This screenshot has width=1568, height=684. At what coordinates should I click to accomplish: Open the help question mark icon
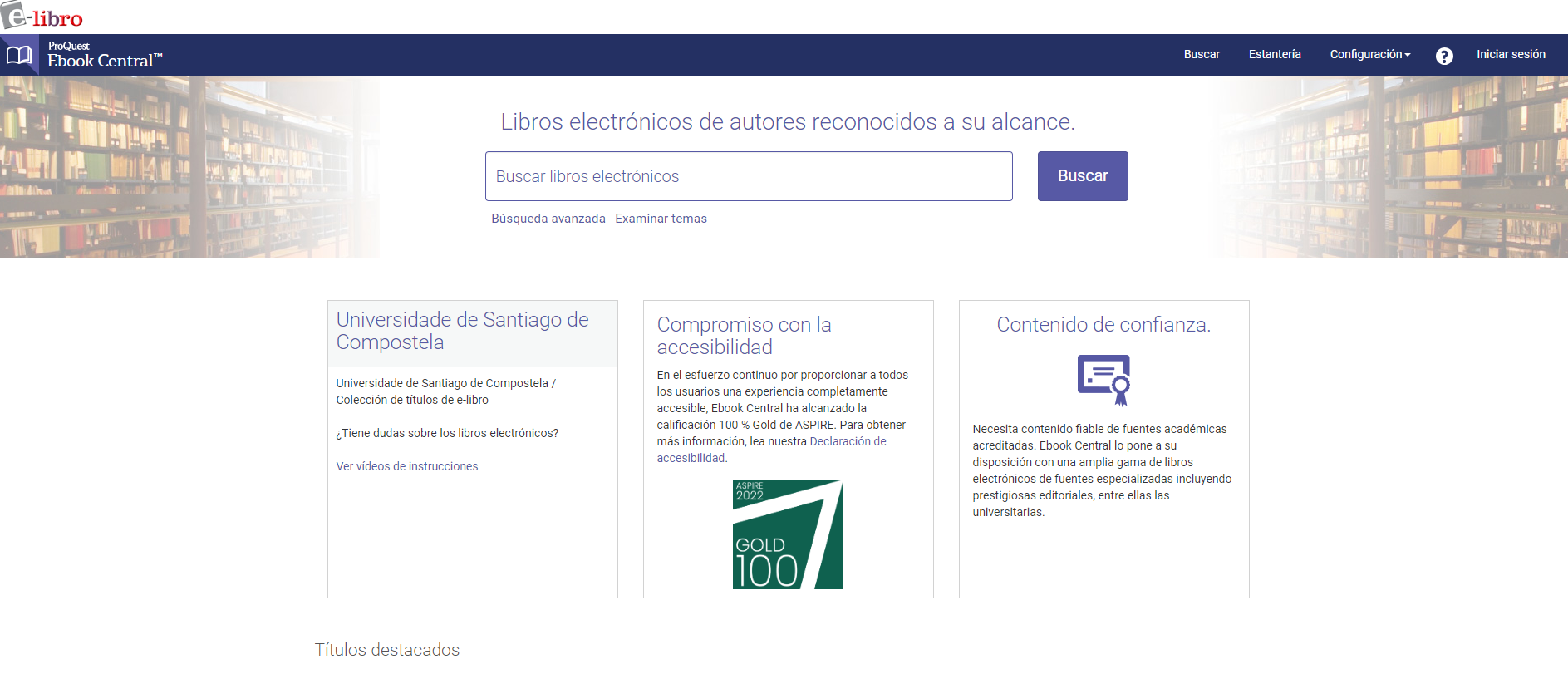coord(1444,56)
